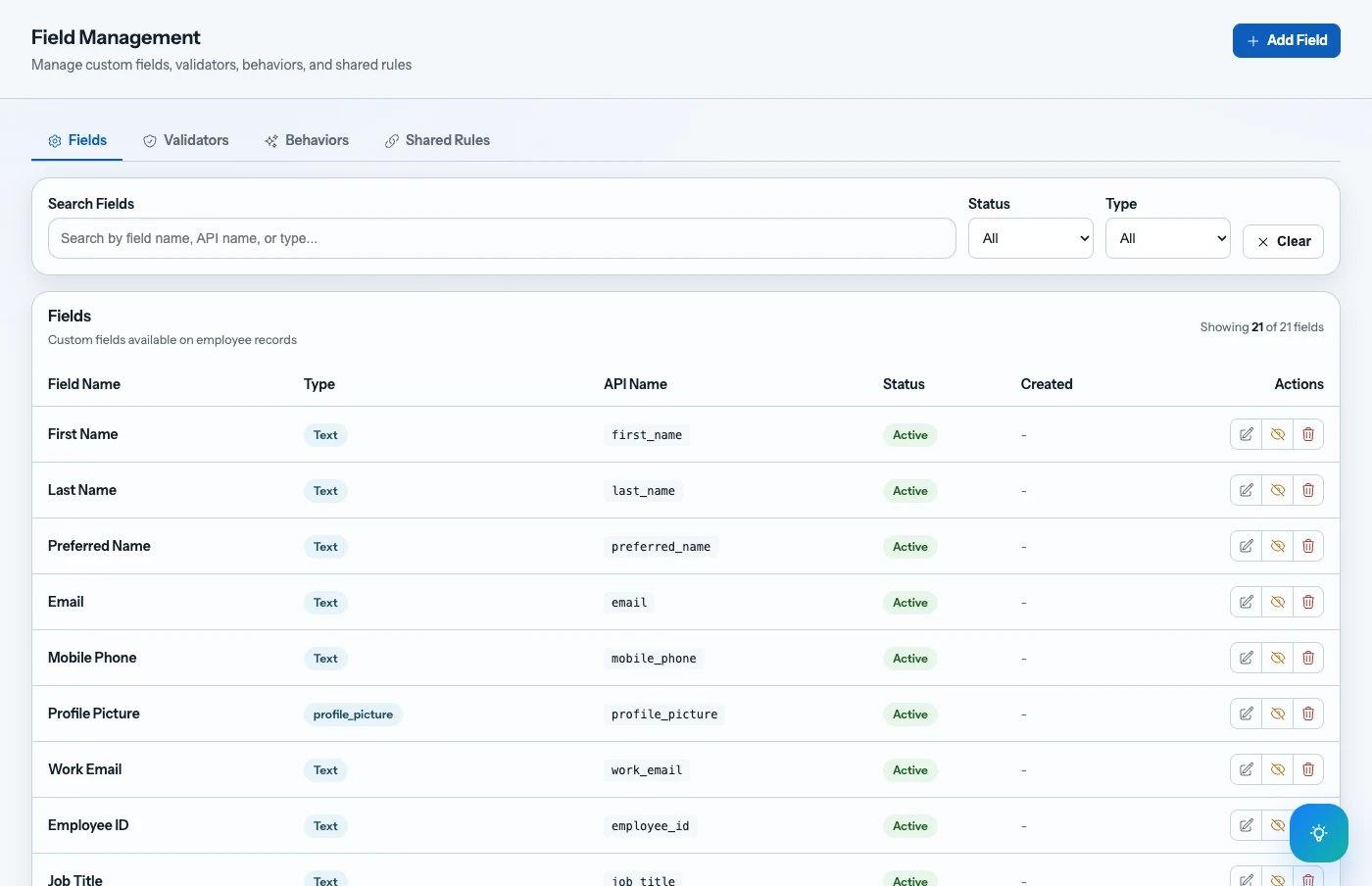
Task: Click the Created column header
Action: (1047, 384)
